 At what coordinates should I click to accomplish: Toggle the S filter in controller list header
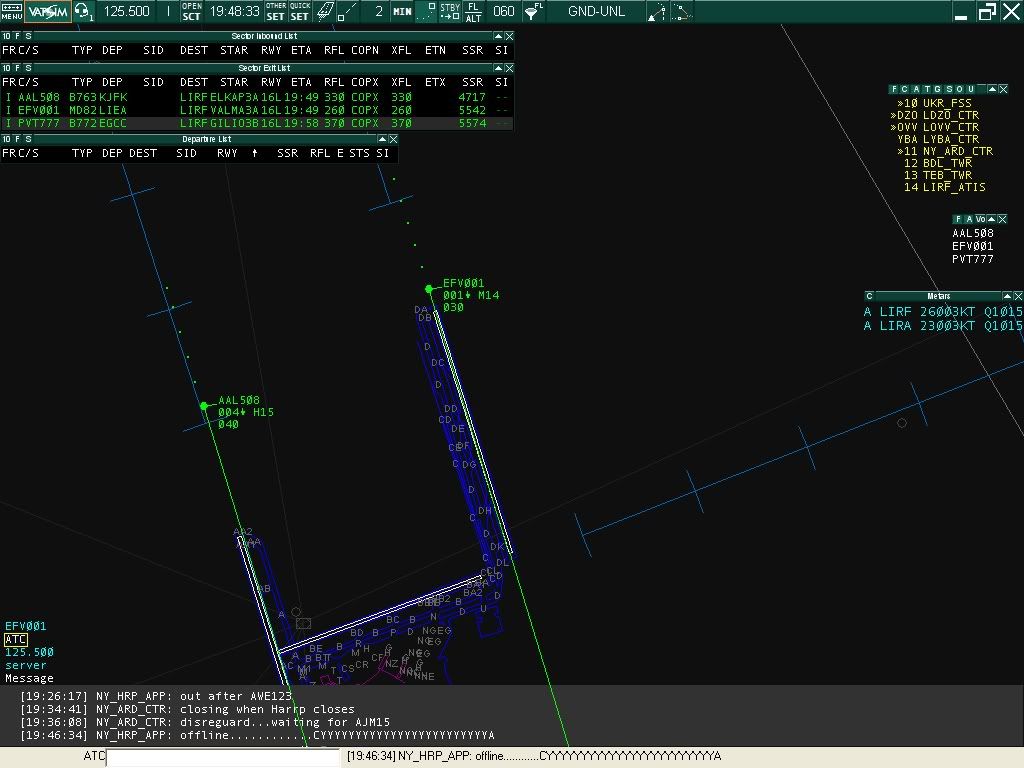(949, 89)
